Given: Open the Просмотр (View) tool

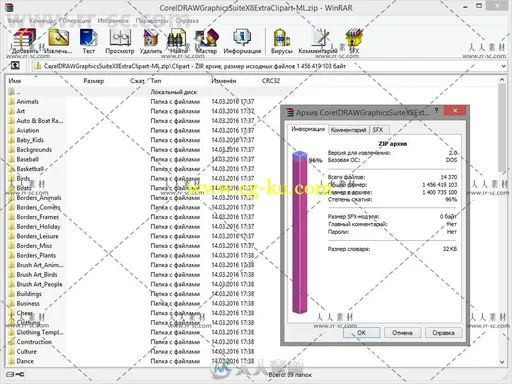Looking at the screenshot, I should [x=120, y=41].
